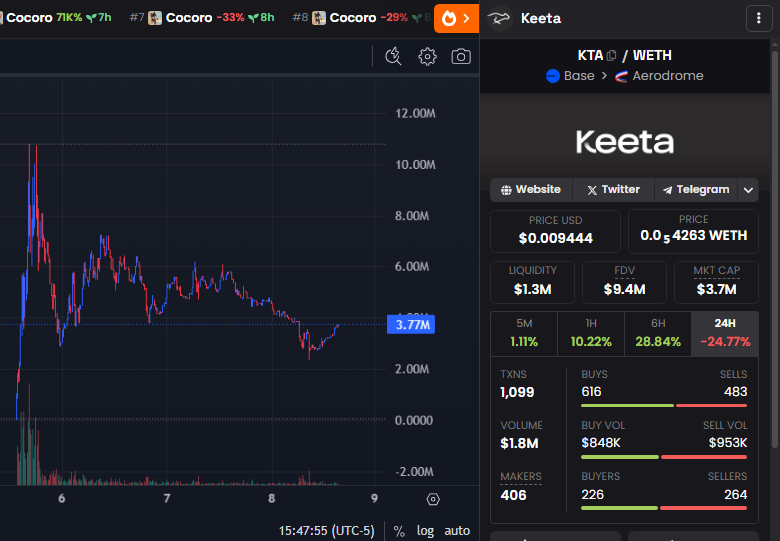The height and width of the screenshot is (541, 780).
Task: Click the SELLS count 483
Action: (x=735, y=392)
